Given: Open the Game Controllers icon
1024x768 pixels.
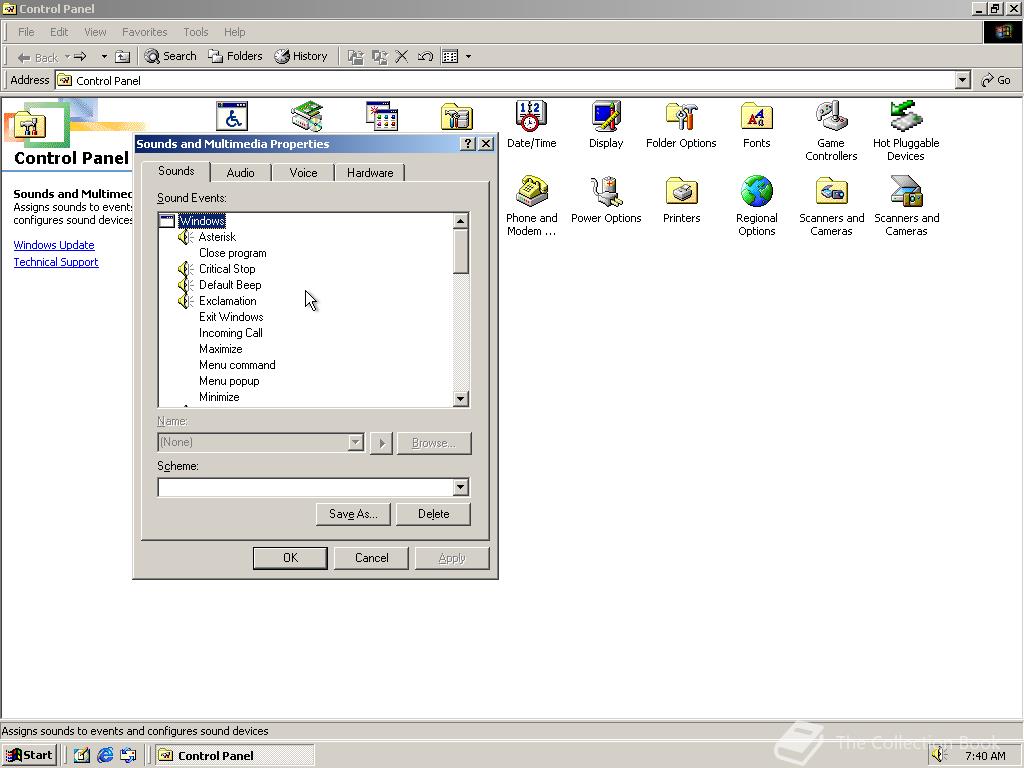Looking at the screenshot, I should coord(831,131).
